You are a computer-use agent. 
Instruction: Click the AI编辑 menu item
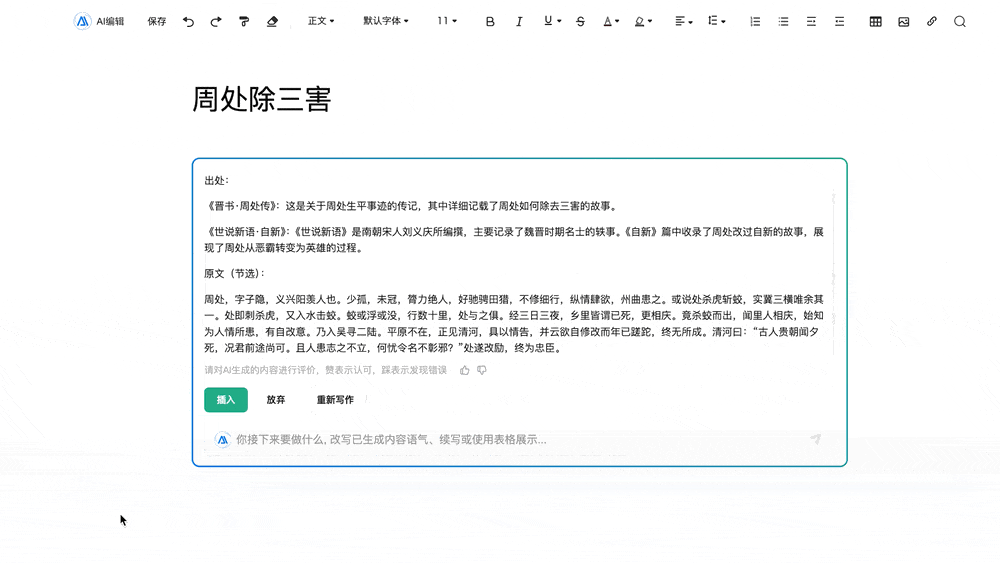click(x=100, y=21)
